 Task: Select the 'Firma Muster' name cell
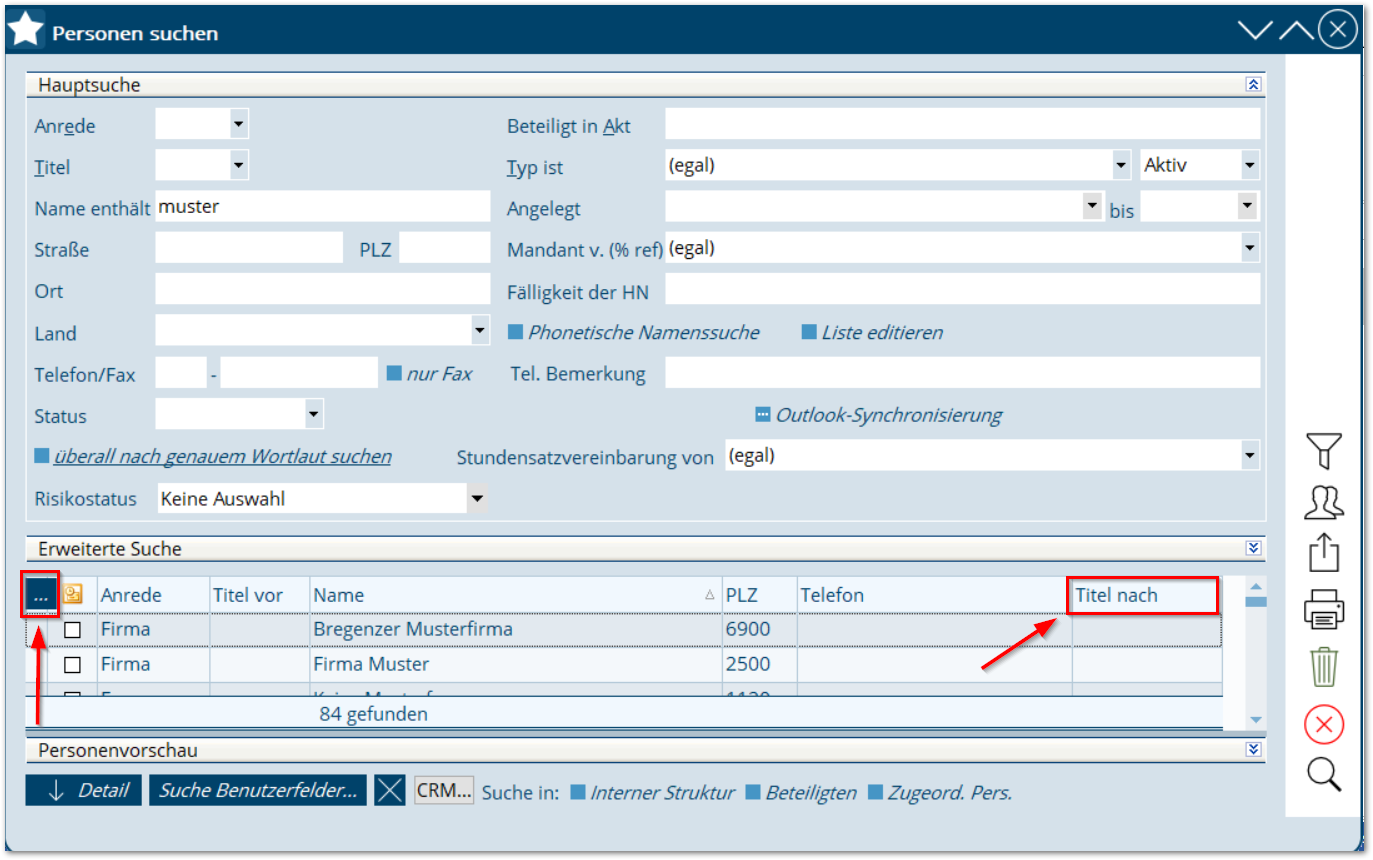515,664
